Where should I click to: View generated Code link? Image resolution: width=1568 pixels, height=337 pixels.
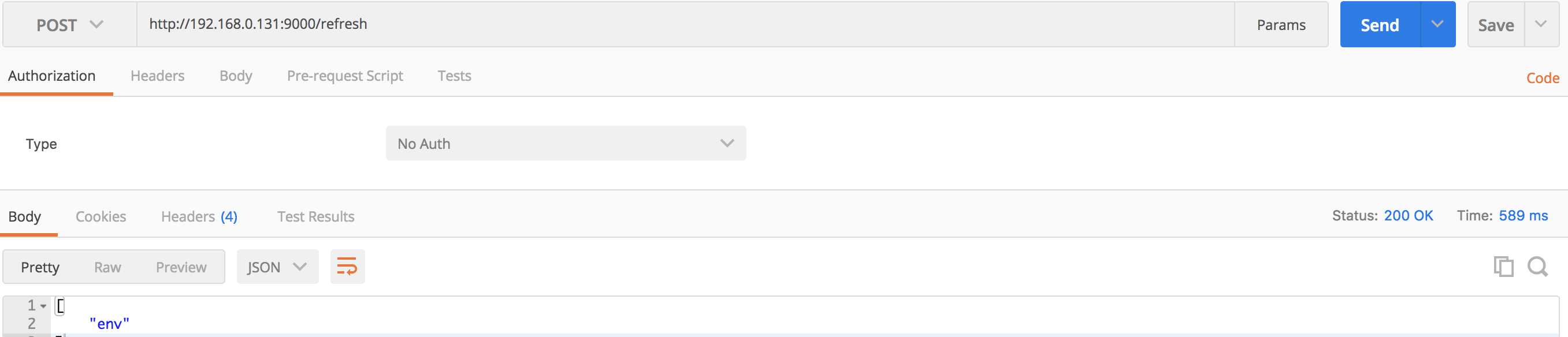pos(1542,78)
